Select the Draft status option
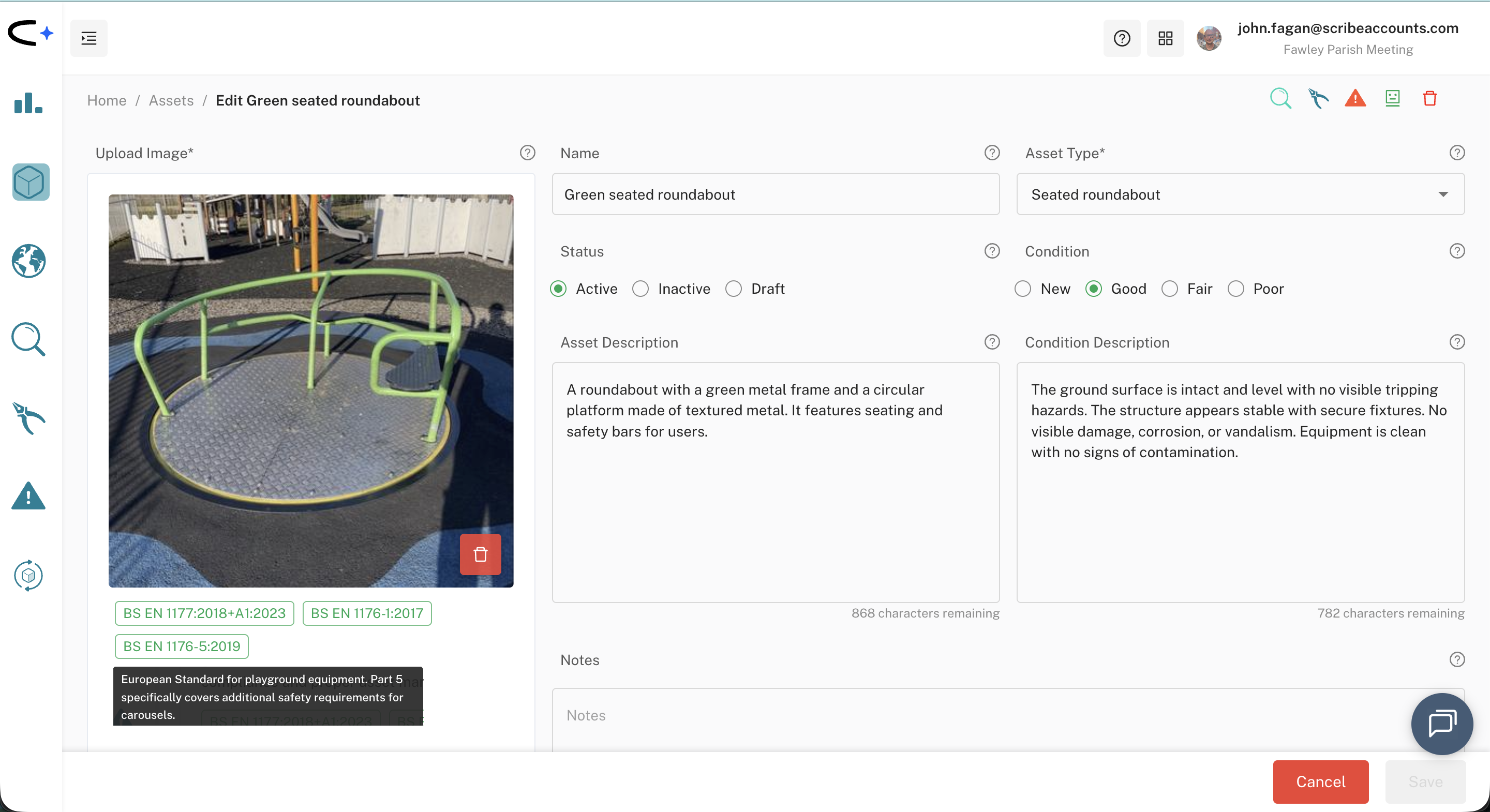This screenshot has width=1490, height=812. [x=733, y=289]
